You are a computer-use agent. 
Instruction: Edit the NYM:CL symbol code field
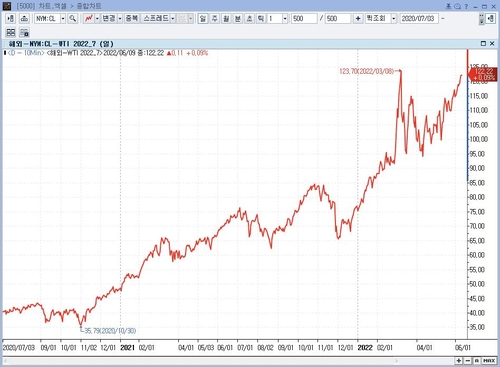tap(47, 18)
